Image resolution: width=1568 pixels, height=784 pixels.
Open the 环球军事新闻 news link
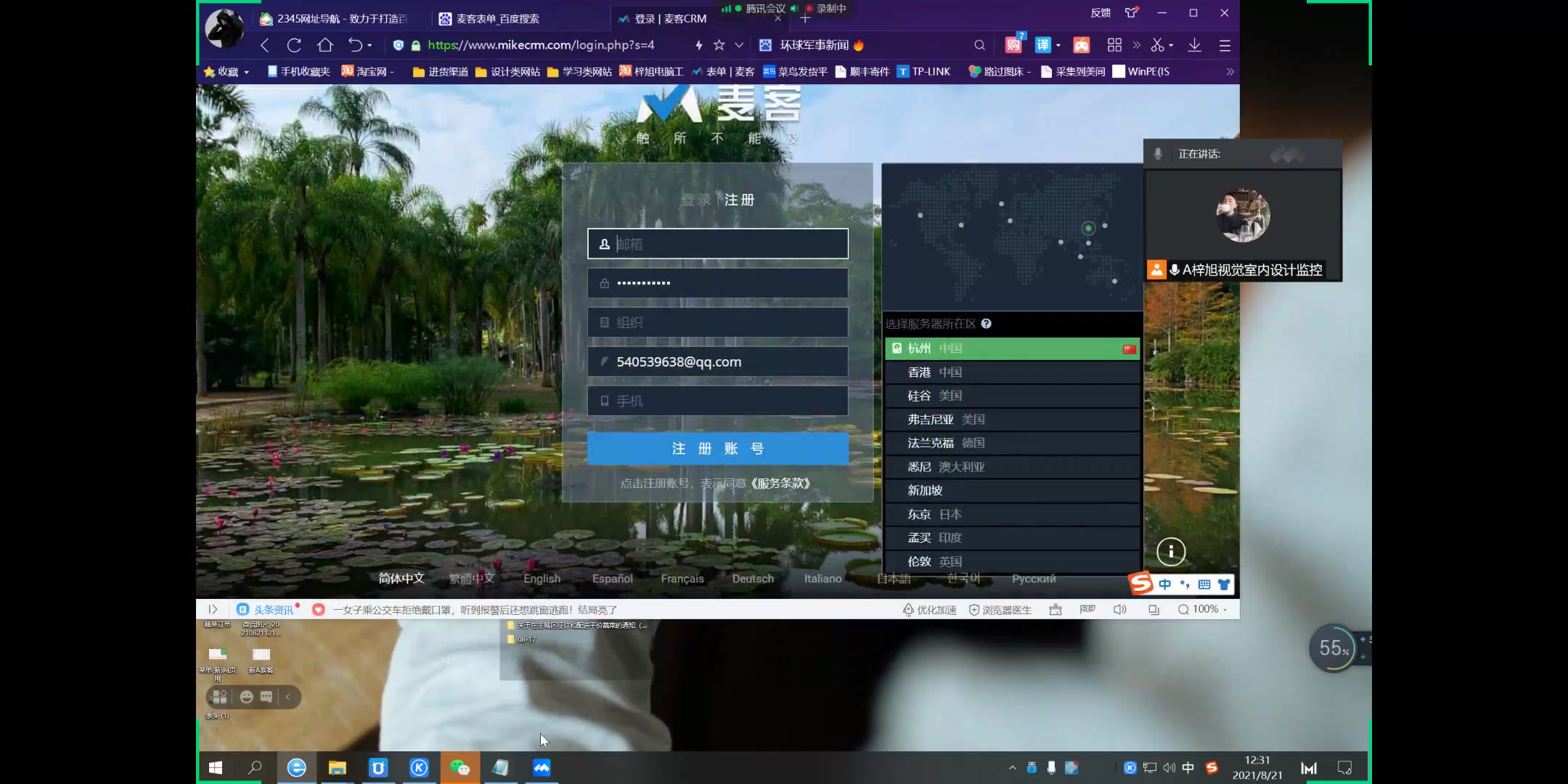coord(814,45)
